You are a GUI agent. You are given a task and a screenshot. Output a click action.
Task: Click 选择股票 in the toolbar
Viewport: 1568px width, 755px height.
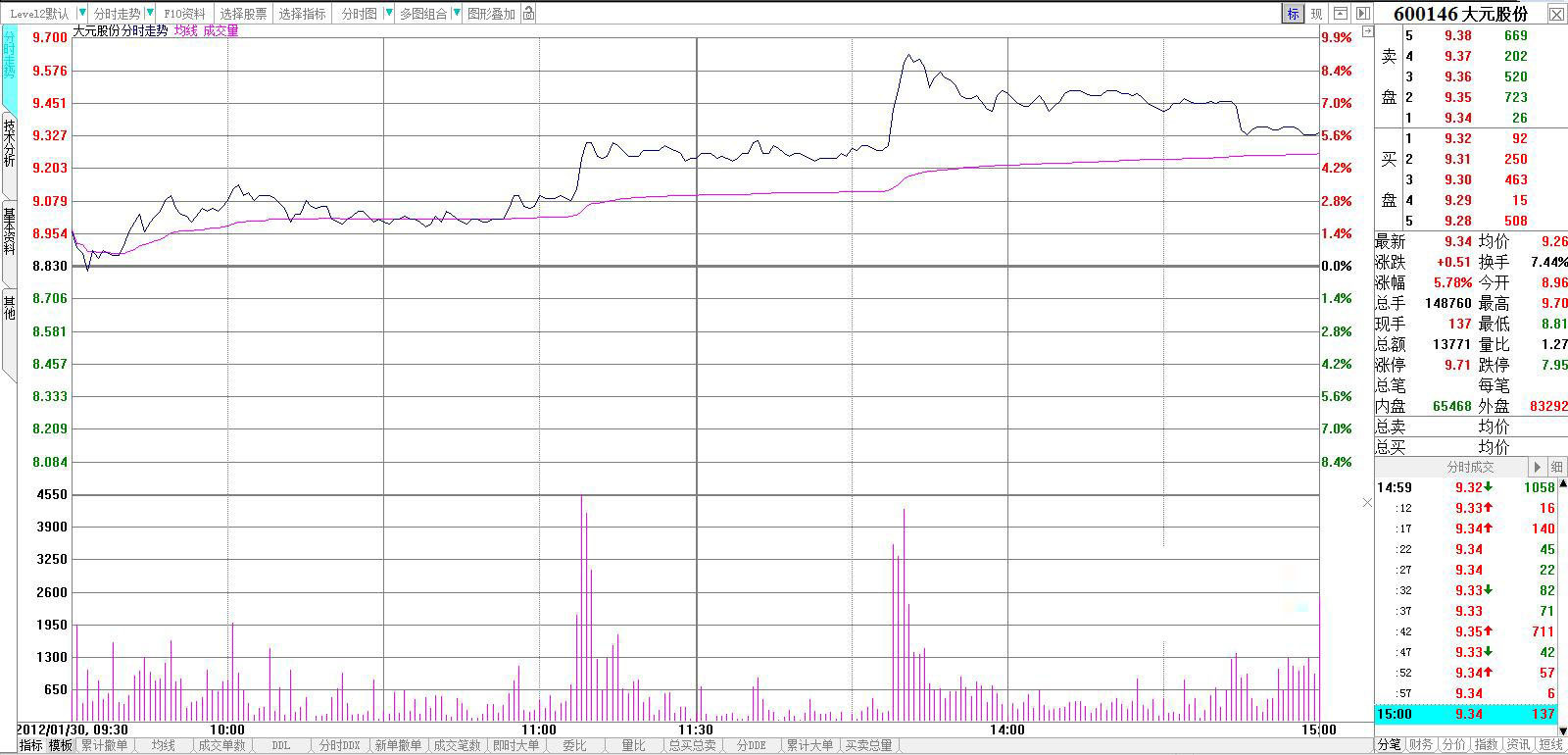pos(243,14)
